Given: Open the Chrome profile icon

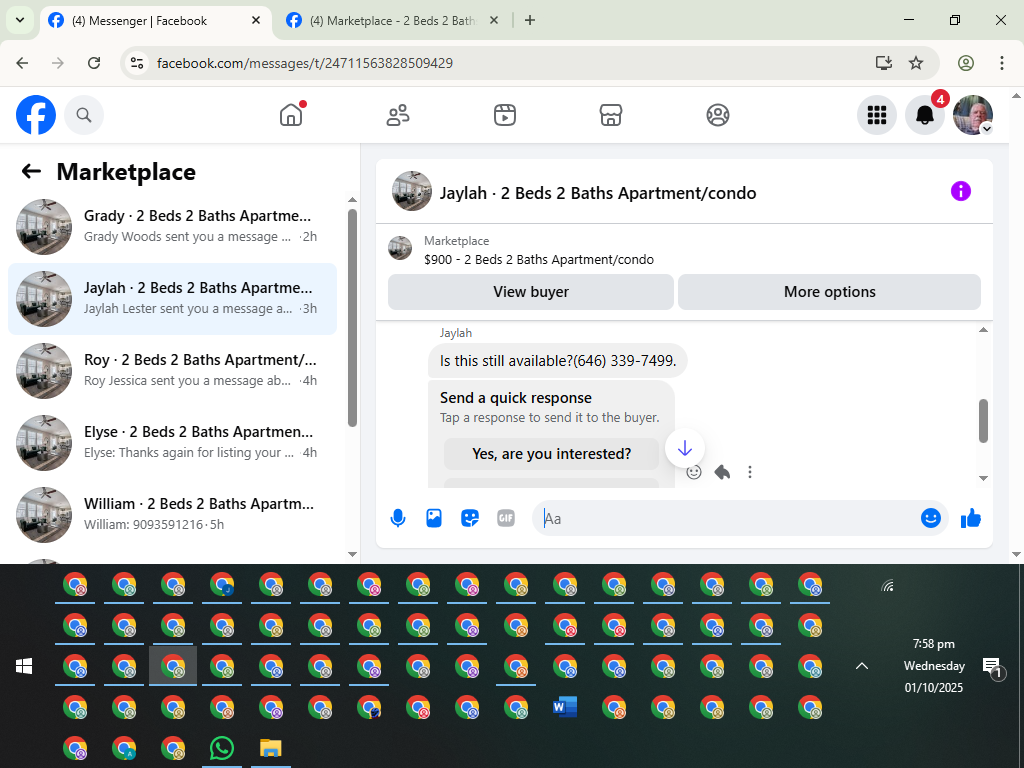Looking at the screenshot, I should 966,63.
